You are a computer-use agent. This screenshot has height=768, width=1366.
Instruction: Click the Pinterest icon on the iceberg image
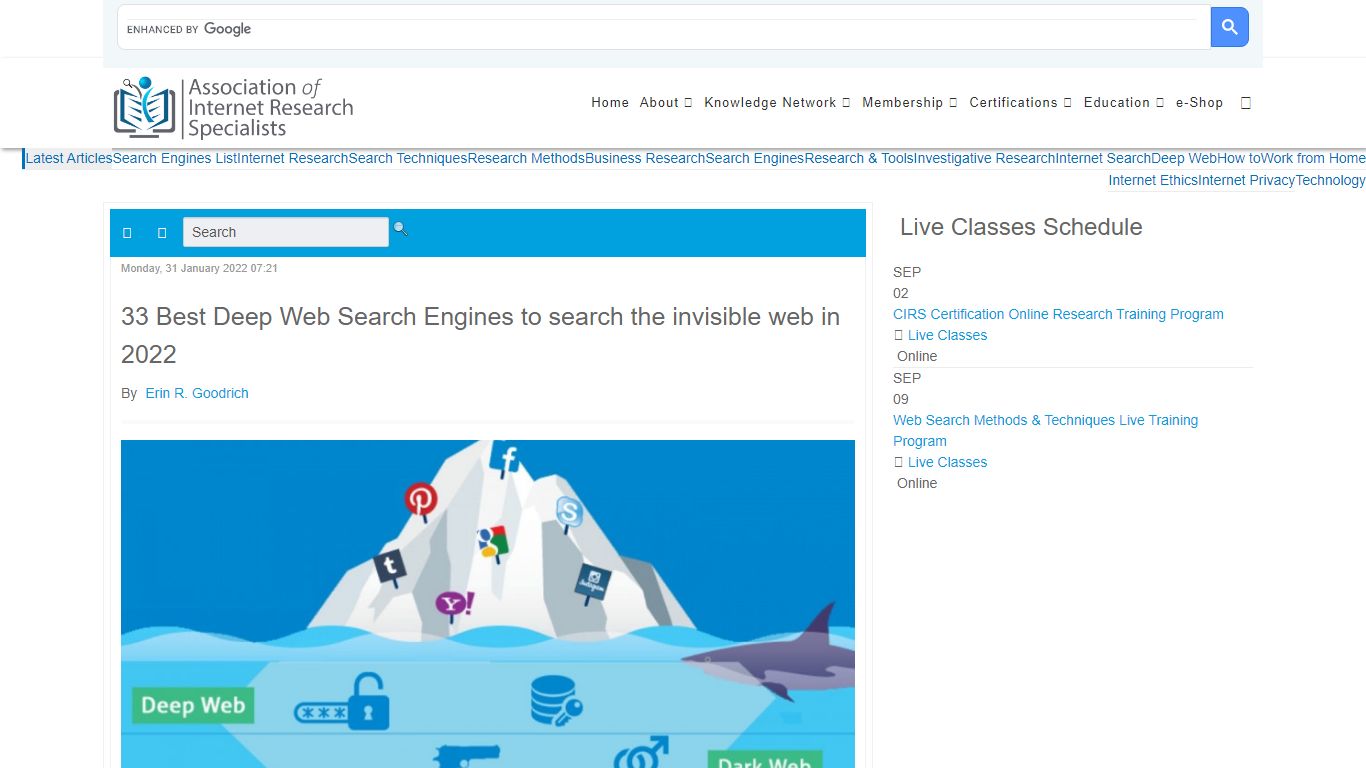[421, 501]
